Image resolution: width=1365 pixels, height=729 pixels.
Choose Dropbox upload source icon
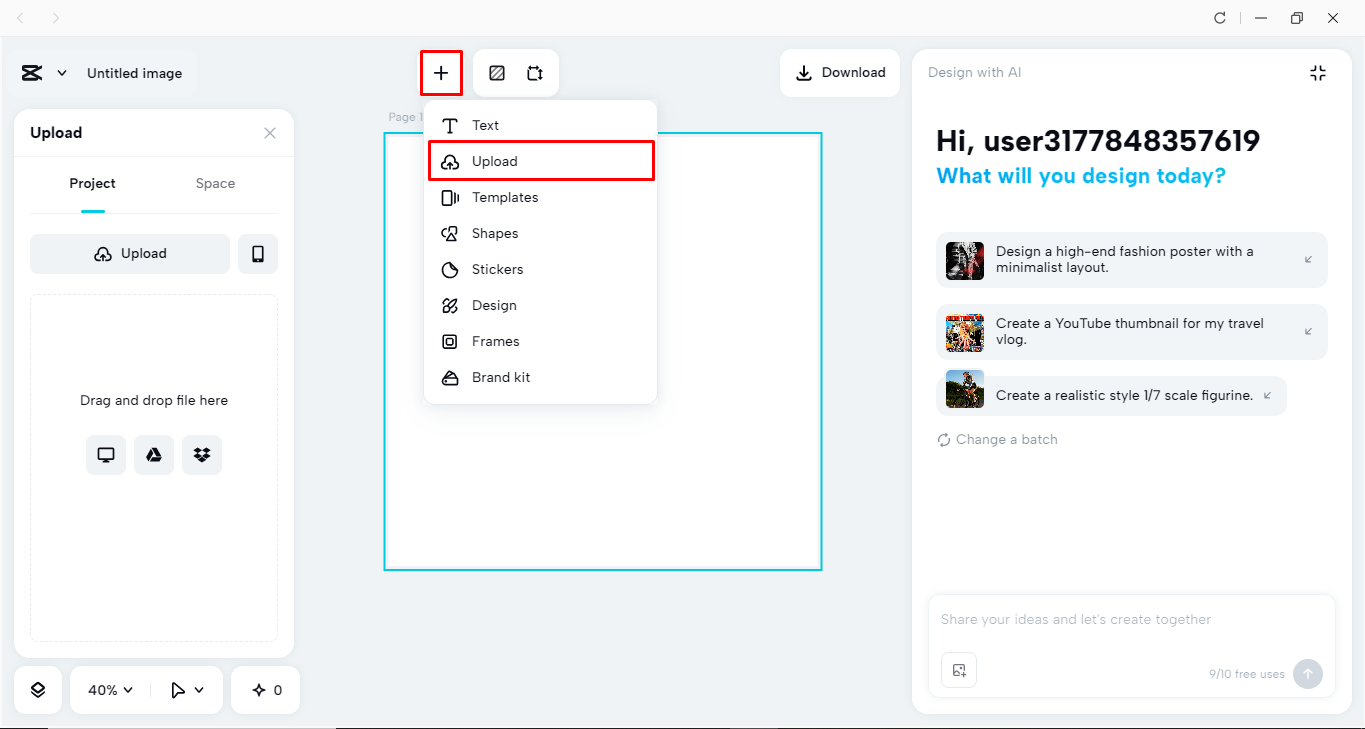point(202,455)
